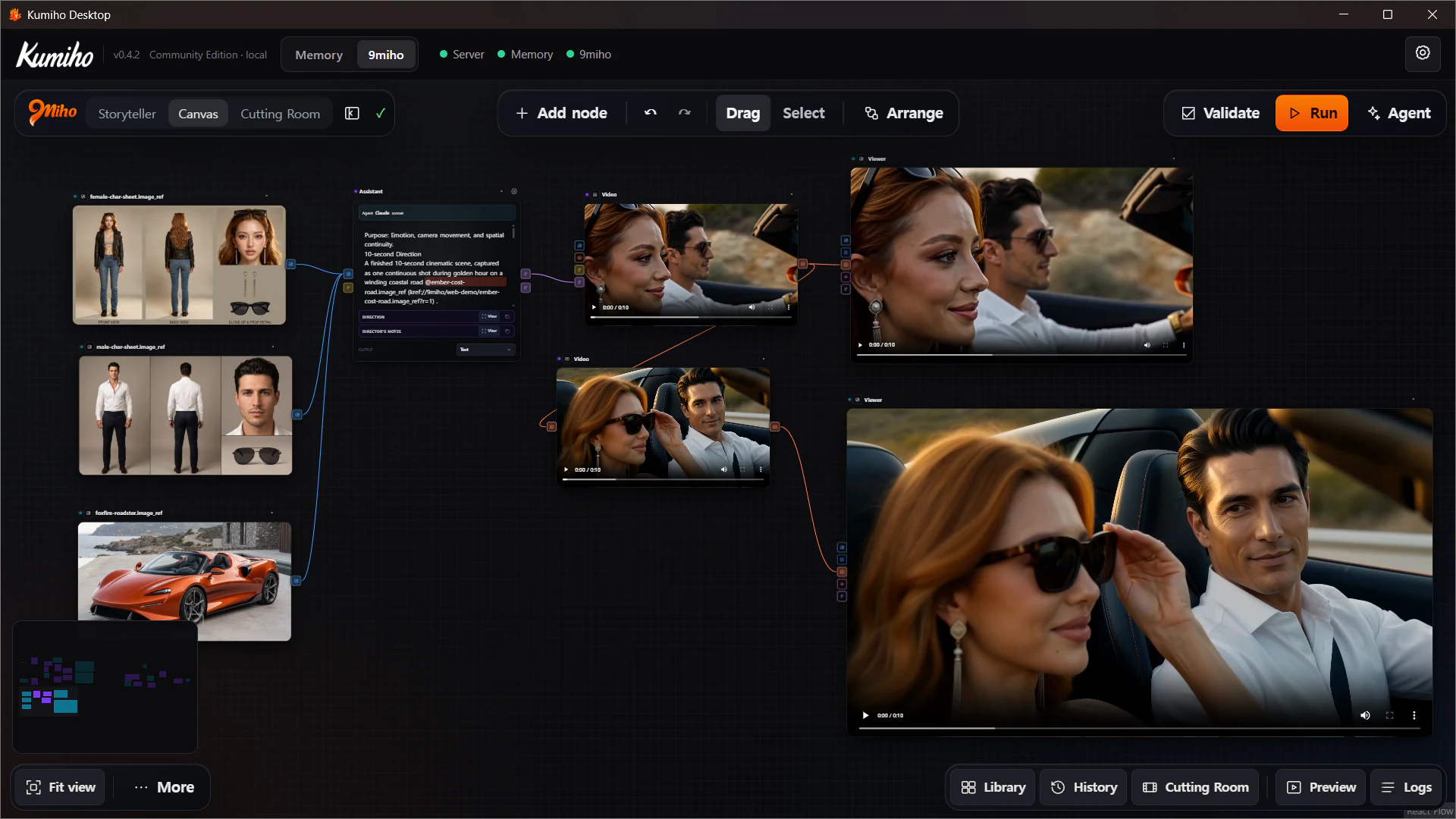Click Add node button
Viewport: 1456px width, 819px height.
coord(561,113)
